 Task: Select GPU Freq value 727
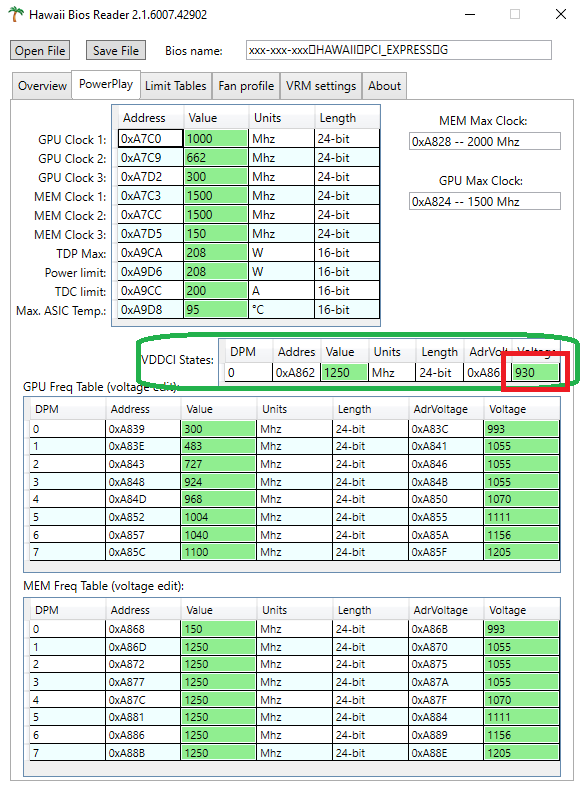coord(218,464)
